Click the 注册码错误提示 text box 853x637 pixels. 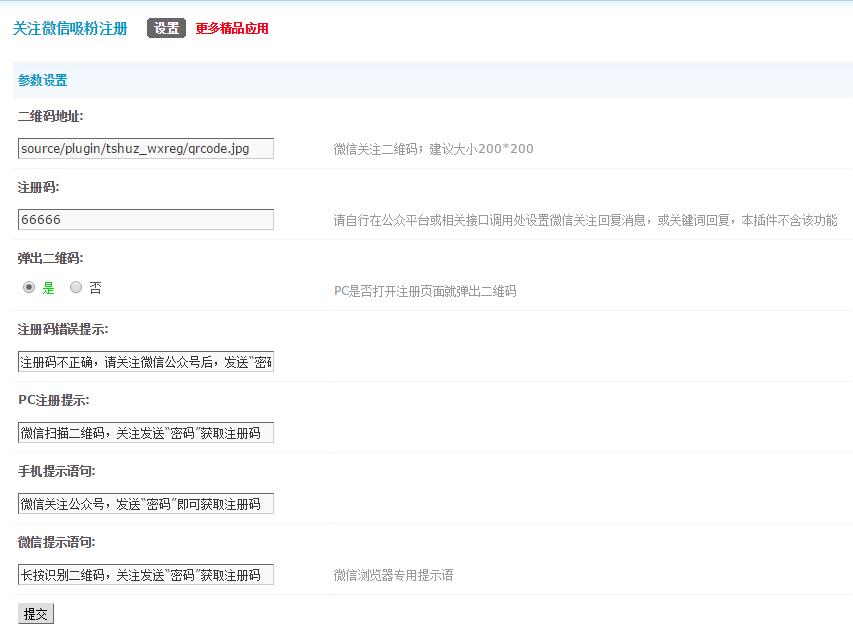point(146,362)
